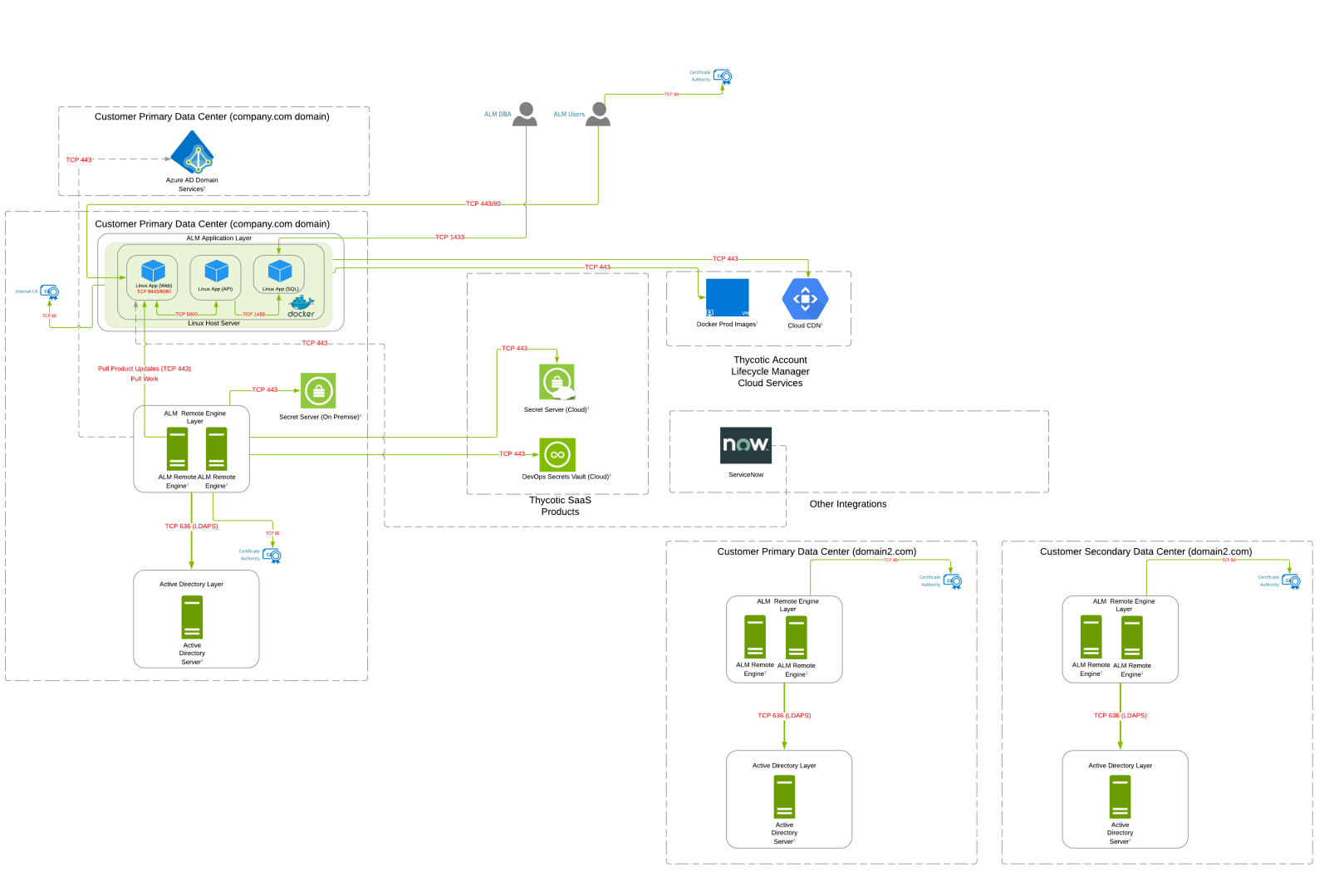Click Certificate Authority icon in Secondary Data Center

(1291, 581)
